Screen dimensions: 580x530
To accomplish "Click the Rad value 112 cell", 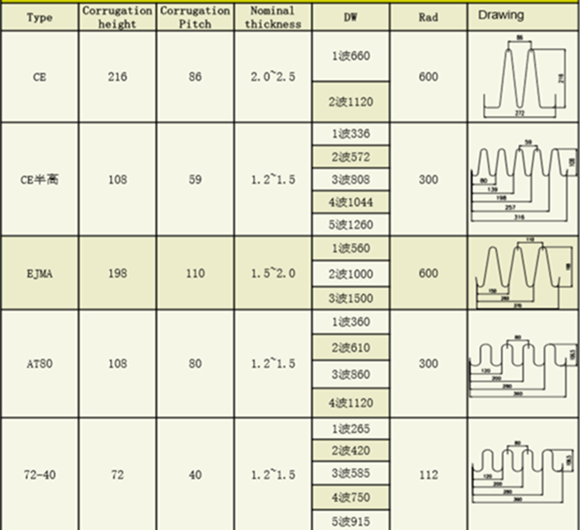I will tap(428, 475).
